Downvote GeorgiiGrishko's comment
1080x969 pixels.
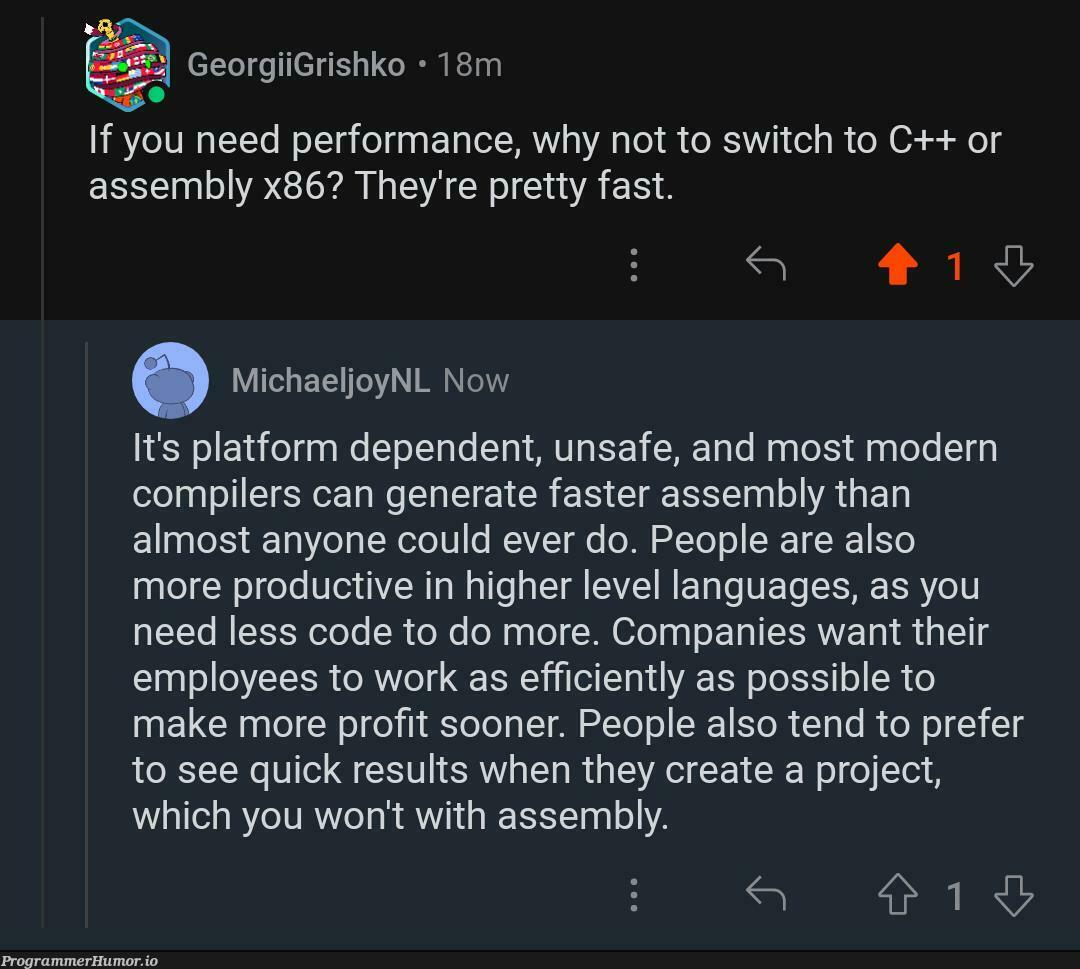pos(1013,266)
